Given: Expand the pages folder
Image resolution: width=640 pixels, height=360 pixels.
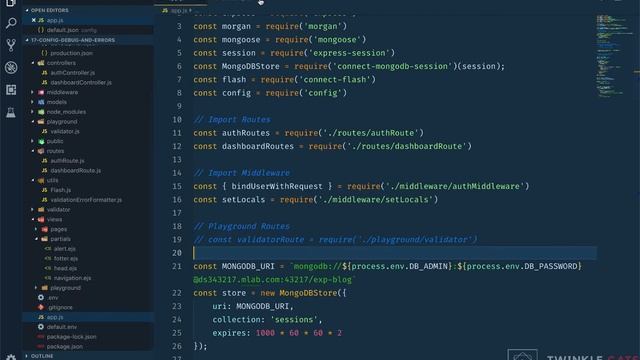Looking at the screenshot, I should (x=36, y=229).
